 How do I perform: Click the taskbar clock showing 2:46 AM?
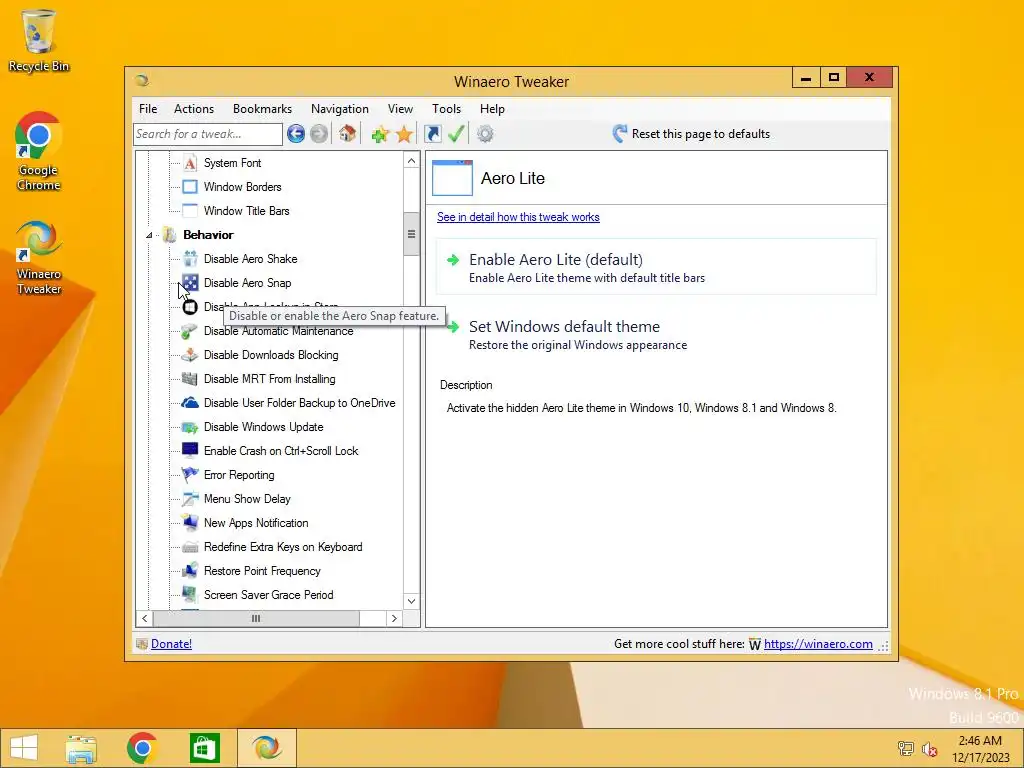[980, 749]
